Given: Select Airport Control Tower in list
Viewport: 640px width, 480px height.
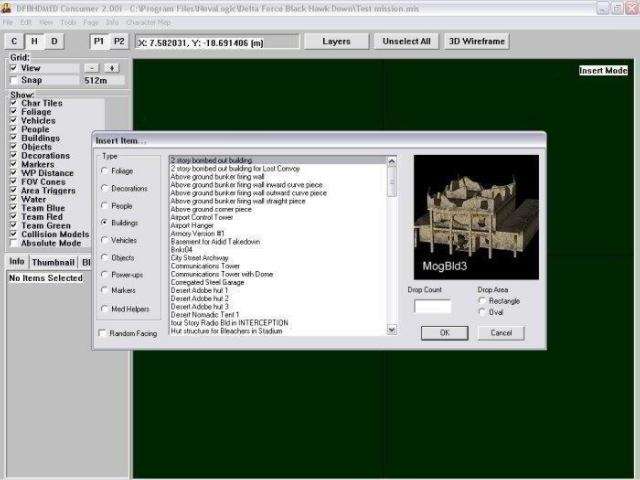Looking at the screenshot, I should click(x=202, y=217).
